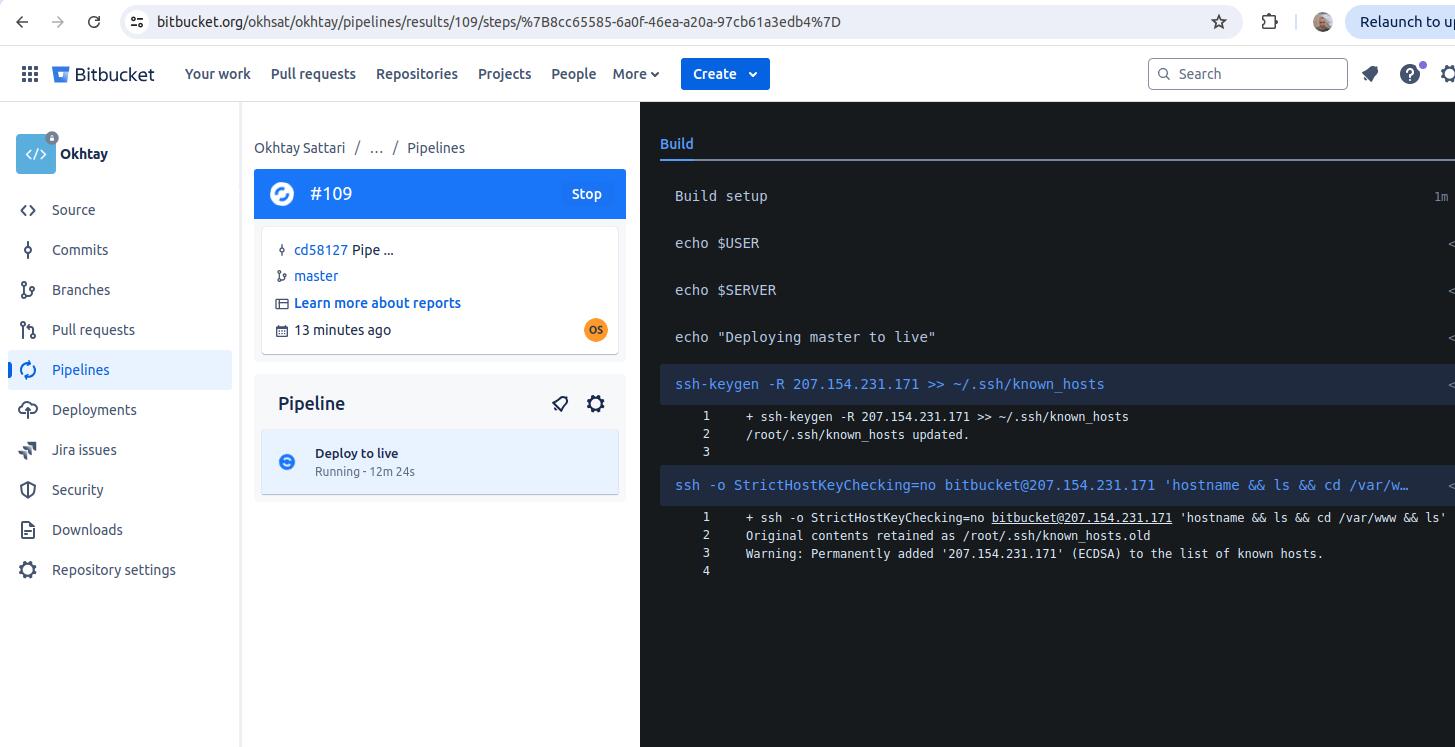Screen dimensions: 1455x747
Task: Click the Deployments cloud icon in sidebar
Action: click(28, 410)
